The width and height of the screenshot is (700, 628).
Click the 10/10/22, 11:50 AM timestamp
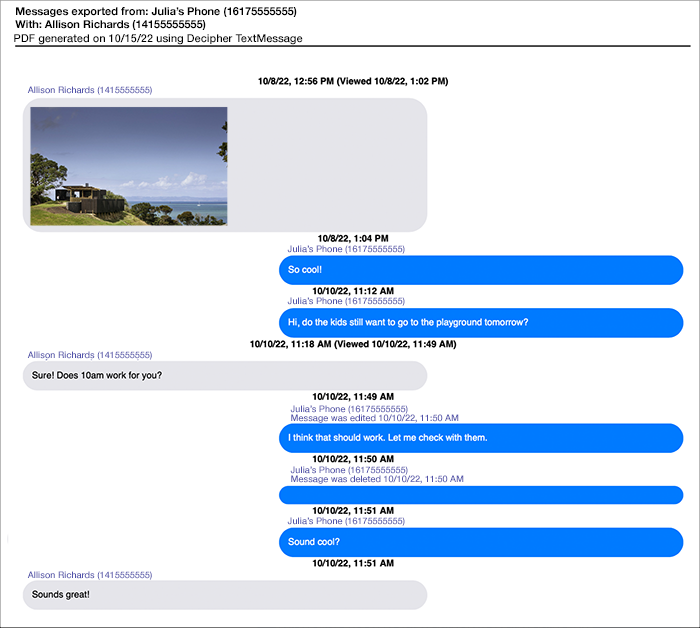pyautogui.click(x=353, y=459)
